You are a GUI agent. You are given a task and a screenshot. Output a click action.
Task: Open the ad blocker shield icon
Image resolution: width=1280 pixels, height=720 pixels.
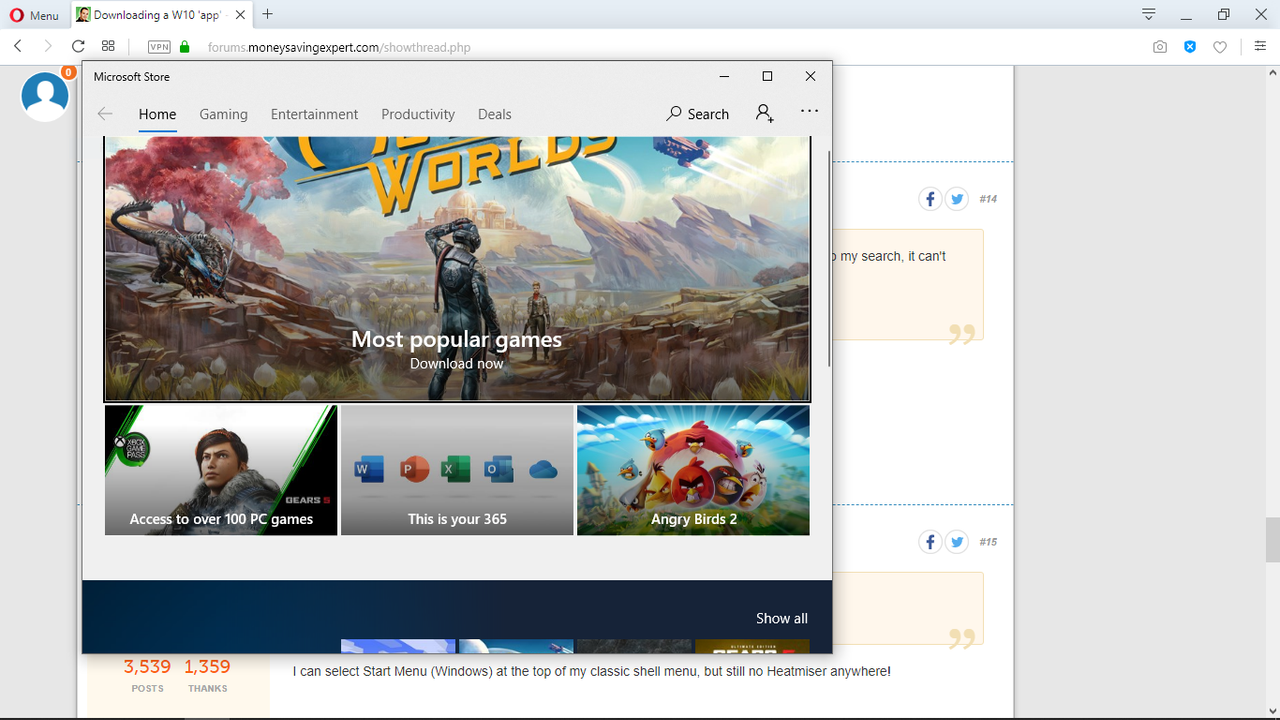(1190, 47)
